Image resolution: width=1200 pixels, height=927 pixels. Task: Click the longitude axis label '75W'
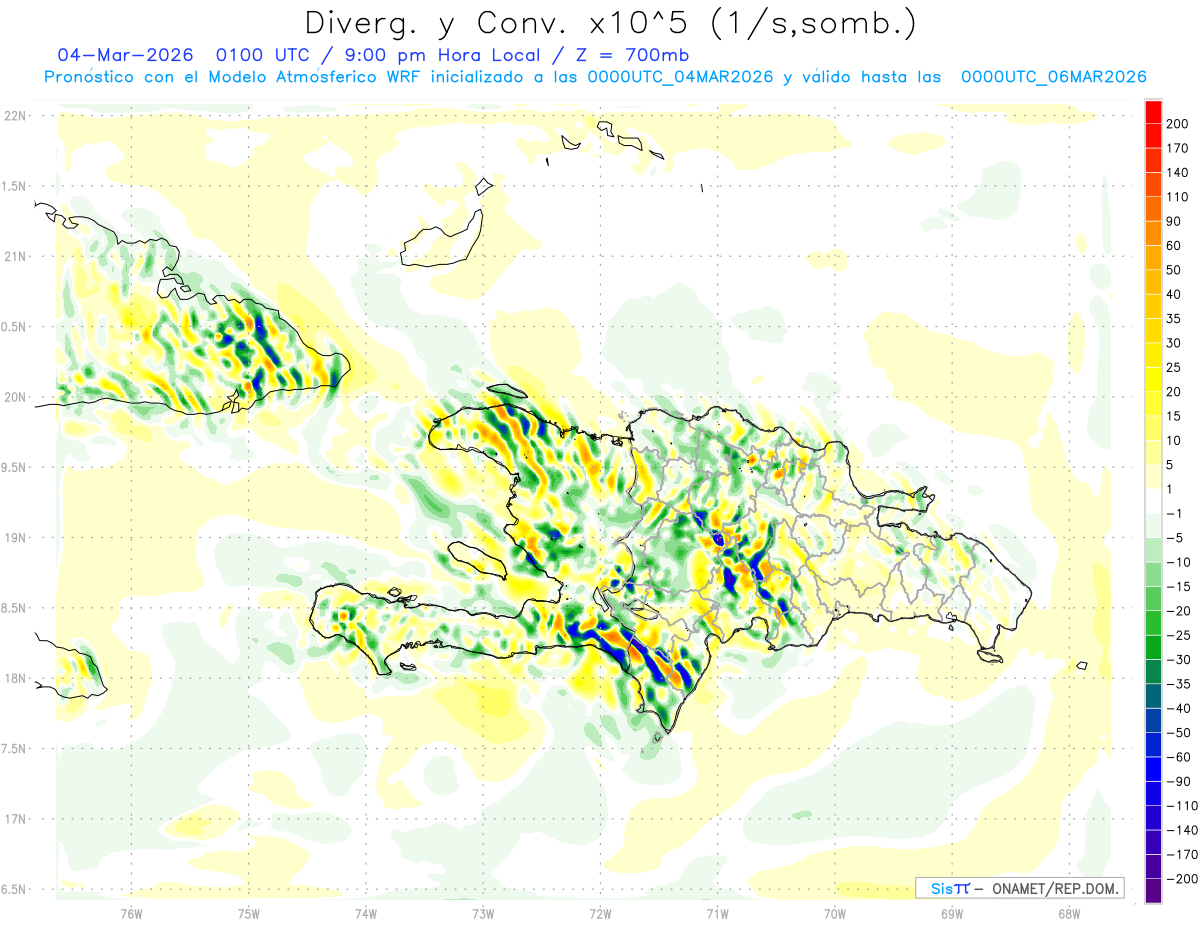tap(249, 913)
